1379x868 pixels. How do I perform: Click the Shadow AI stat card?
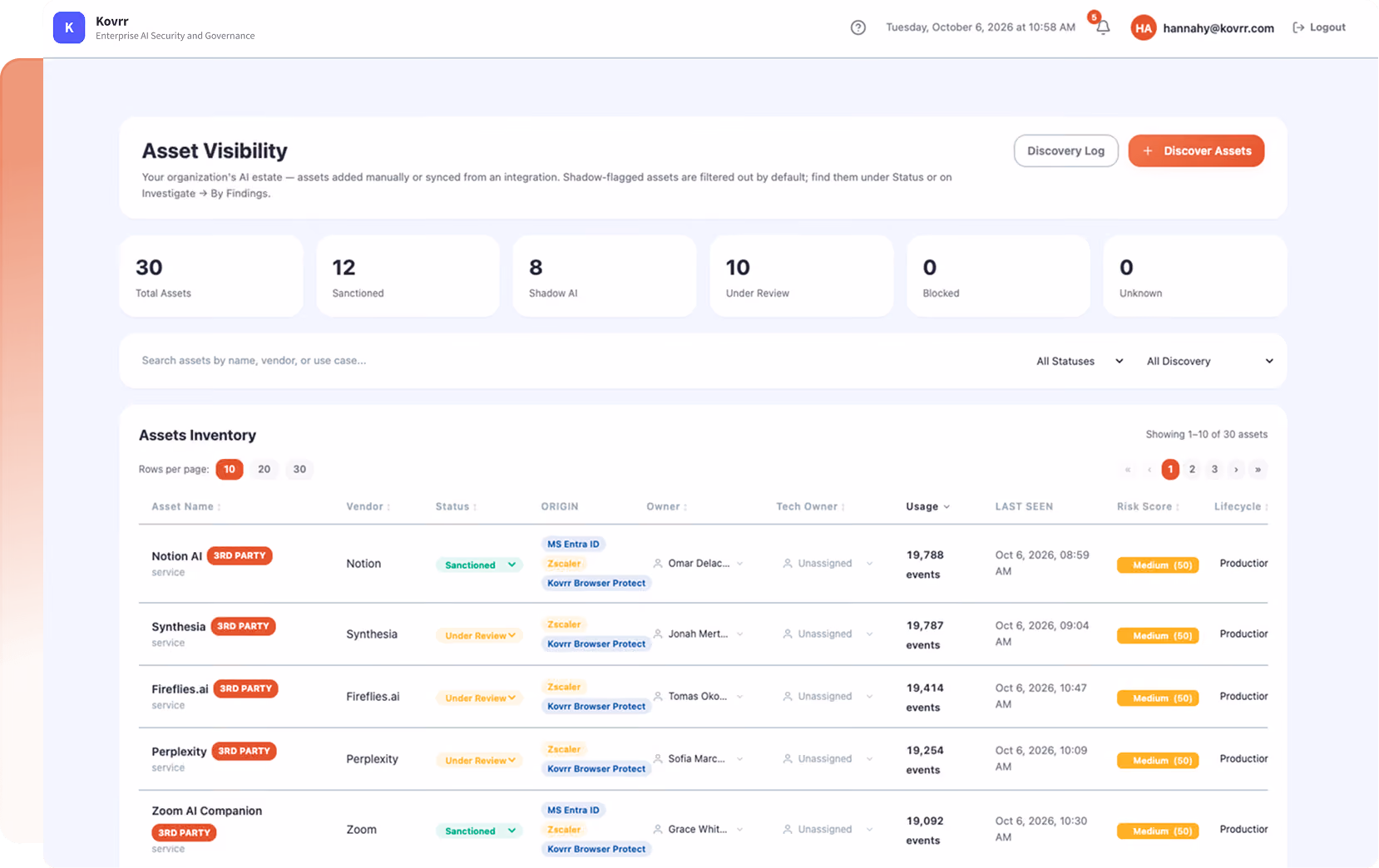tap(605, 276)
